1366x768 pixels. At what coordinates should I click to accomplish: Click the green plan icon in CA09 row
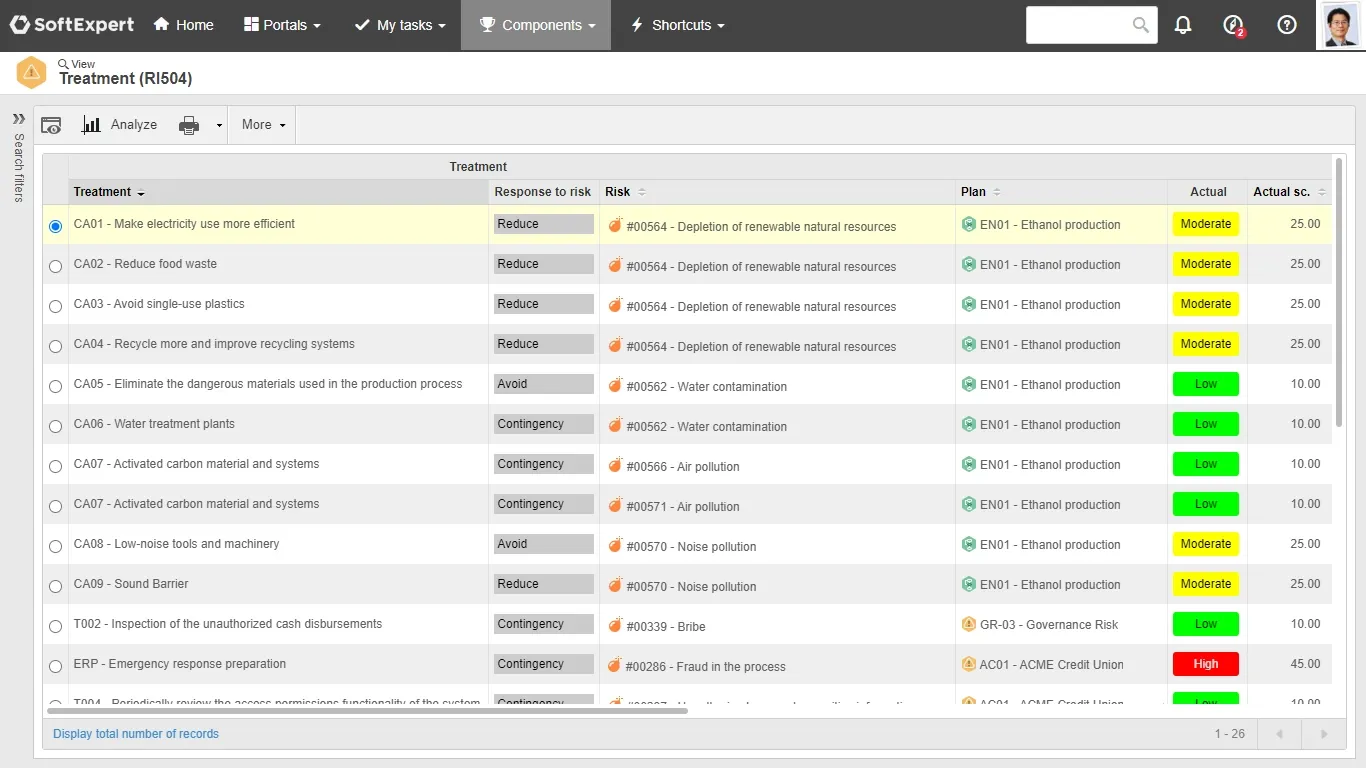pos(968,584)
